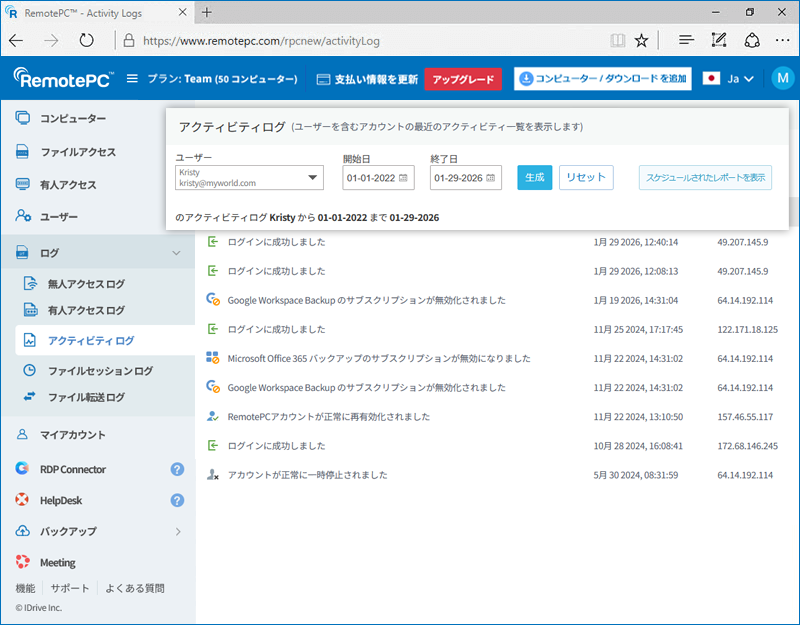Click the 生成 button
The height and width of the screenshot is (625, 800).
pyautogui.click(x=535, y=177)
